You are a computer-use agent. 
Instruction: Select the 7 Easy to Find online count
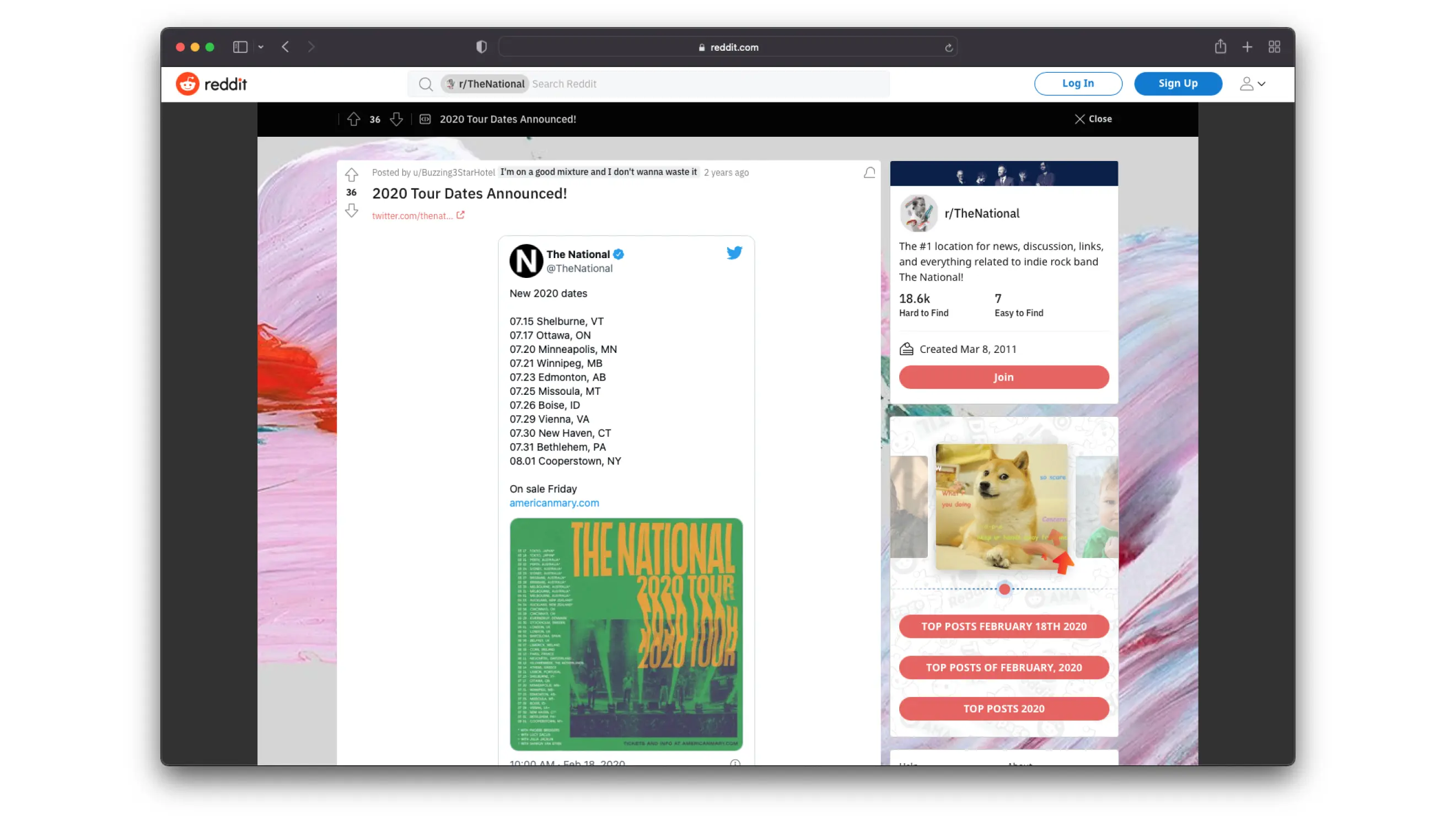[1018, 304]
